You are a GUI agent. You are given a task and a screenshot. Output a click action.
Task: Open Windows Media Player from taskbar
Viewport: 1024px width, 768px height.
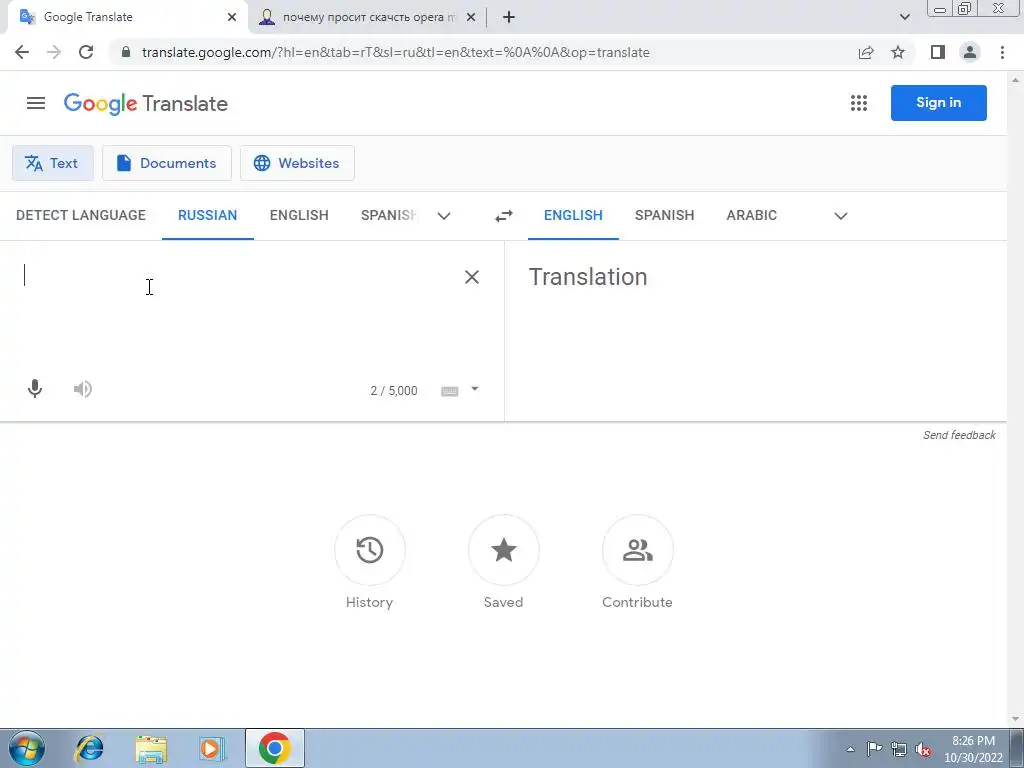point(212,748)
